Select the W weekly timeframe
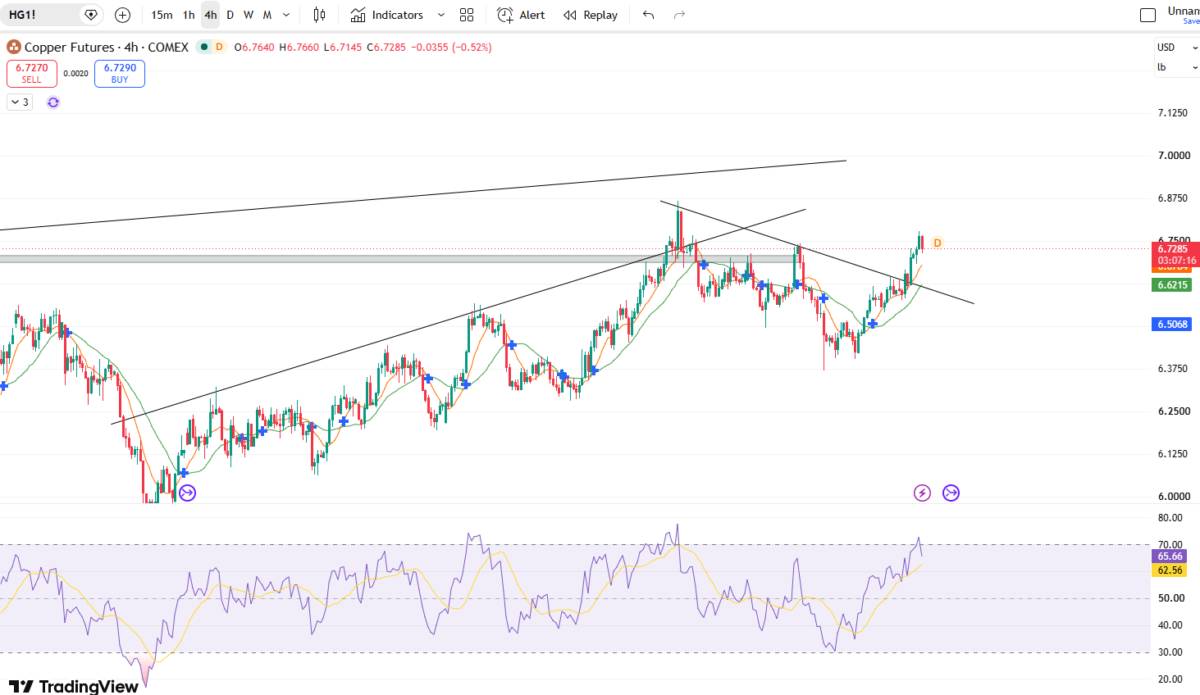The height and width of the screenshot is (695, 1200). 249,15
